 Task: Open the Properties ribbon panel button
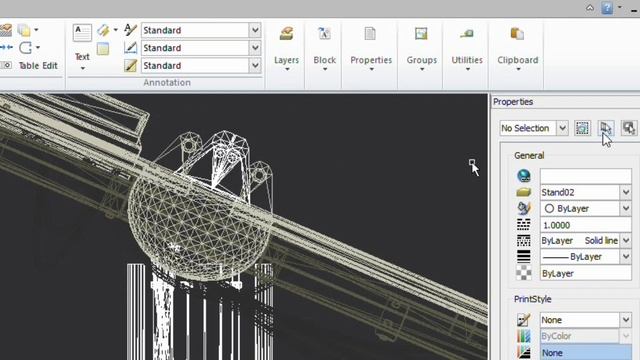[x=371, y=49]
